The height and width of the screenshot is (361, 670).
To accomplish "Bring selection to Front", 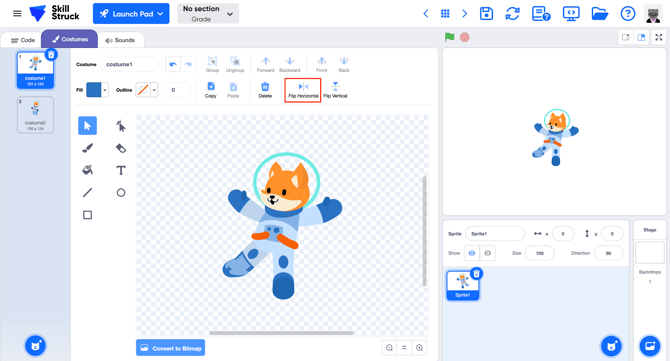I will 321,65.
